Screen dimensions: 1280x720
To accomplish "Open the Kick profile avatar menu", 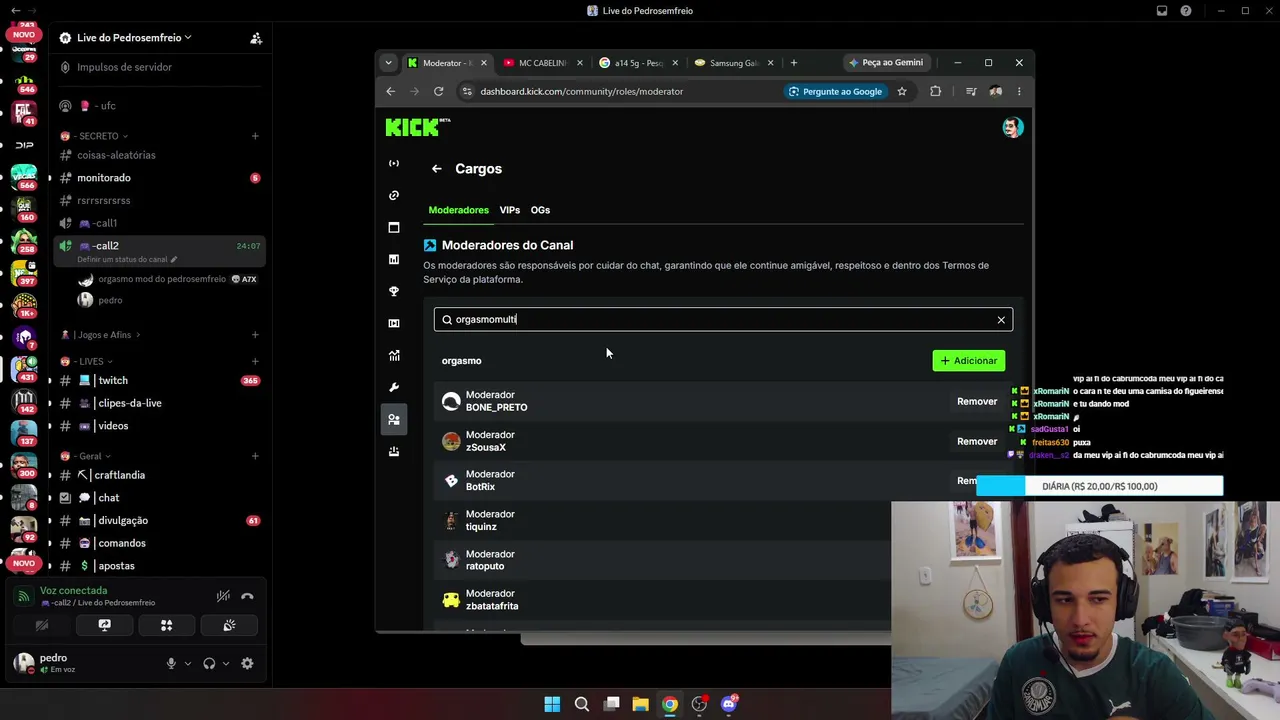I will (1012, 127).
